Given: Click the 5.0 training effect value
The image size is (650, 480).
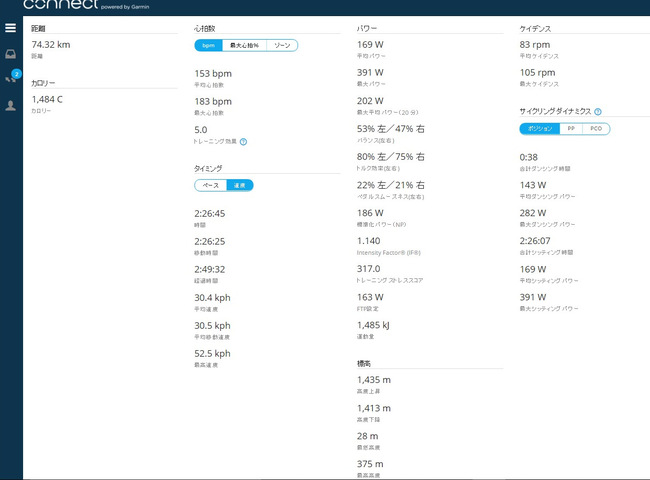Looking at the screenshot, I should point(201,130).
